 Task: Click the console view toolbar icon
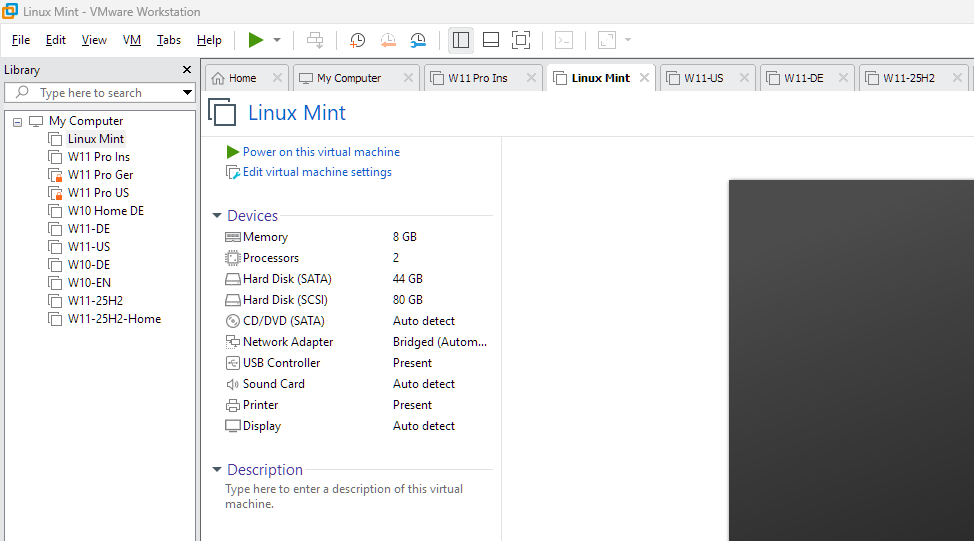point(564,40)
